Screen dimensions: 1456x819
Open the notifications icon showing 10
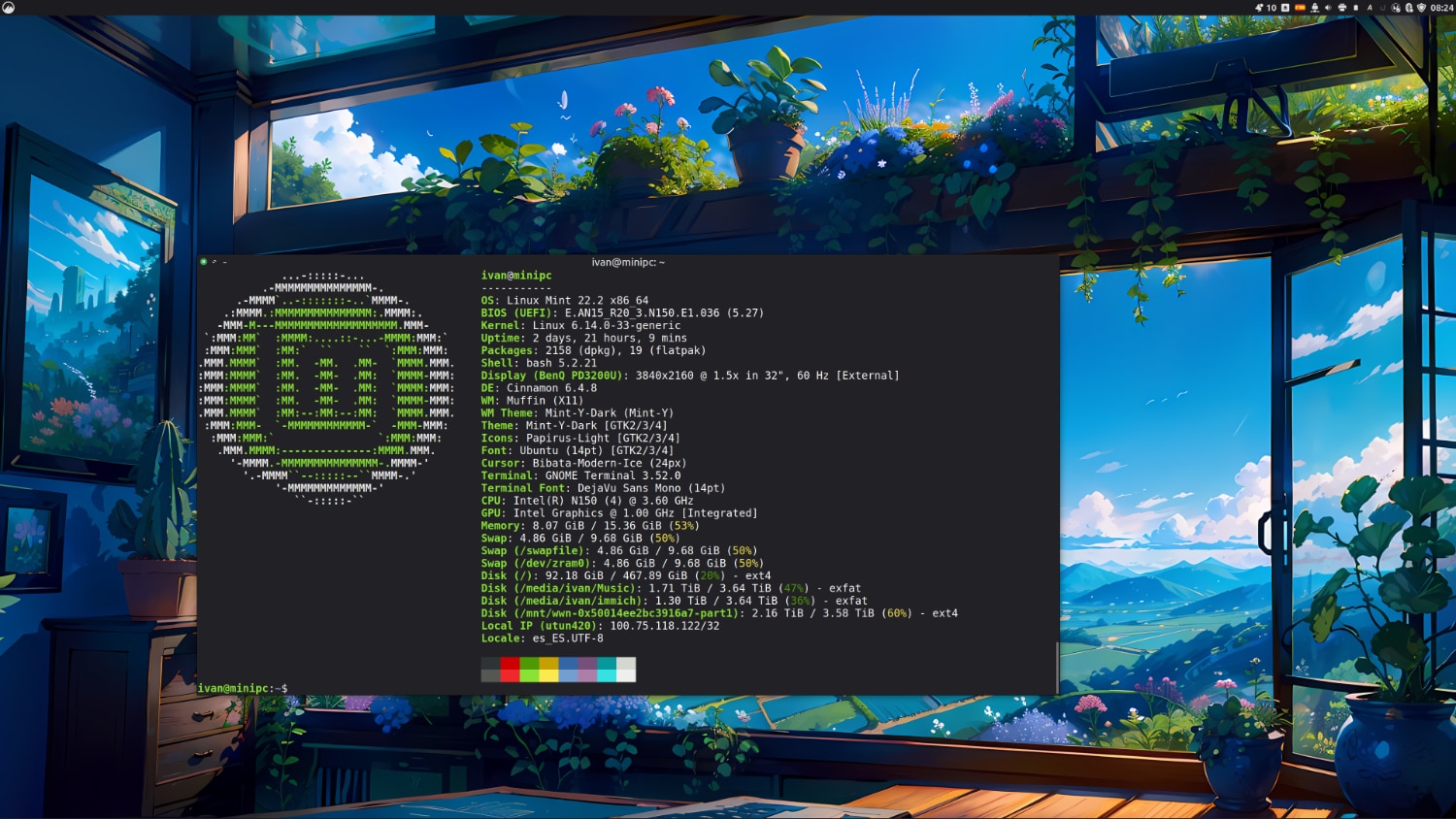[x=1266, y=8]
